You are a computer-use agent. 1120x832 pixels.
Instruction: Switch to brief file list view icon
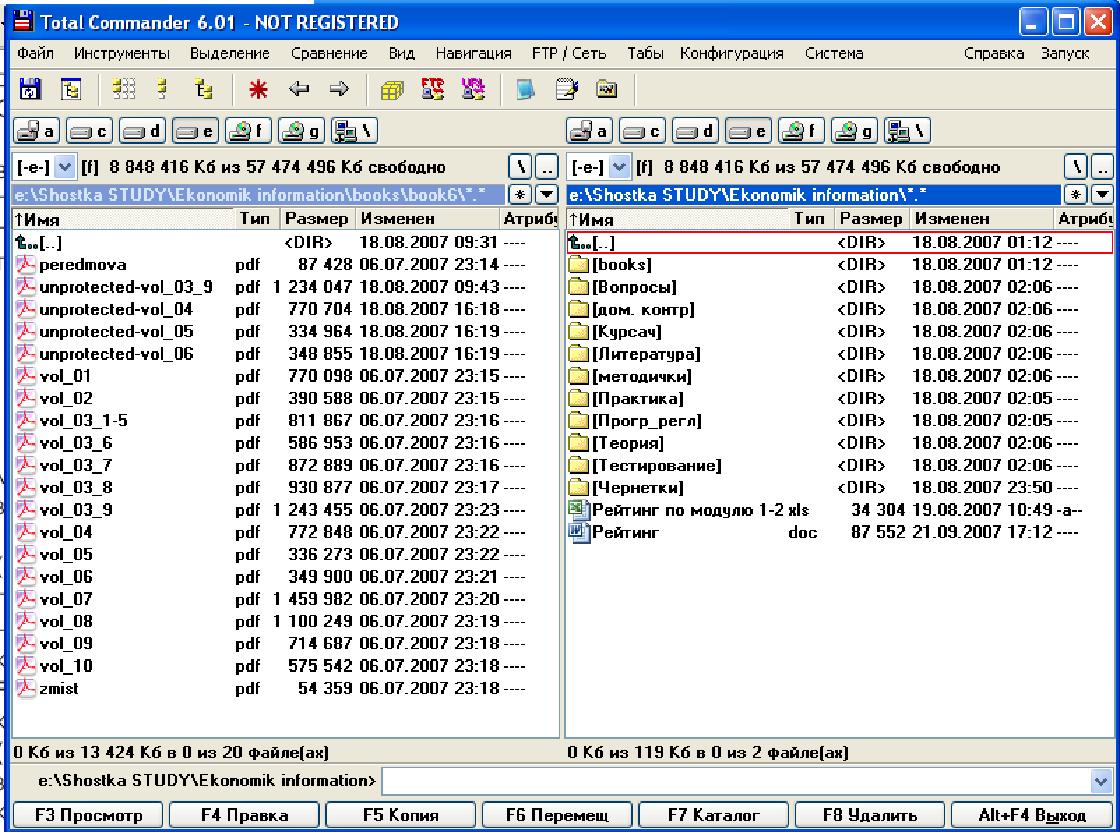coord(124,89)
